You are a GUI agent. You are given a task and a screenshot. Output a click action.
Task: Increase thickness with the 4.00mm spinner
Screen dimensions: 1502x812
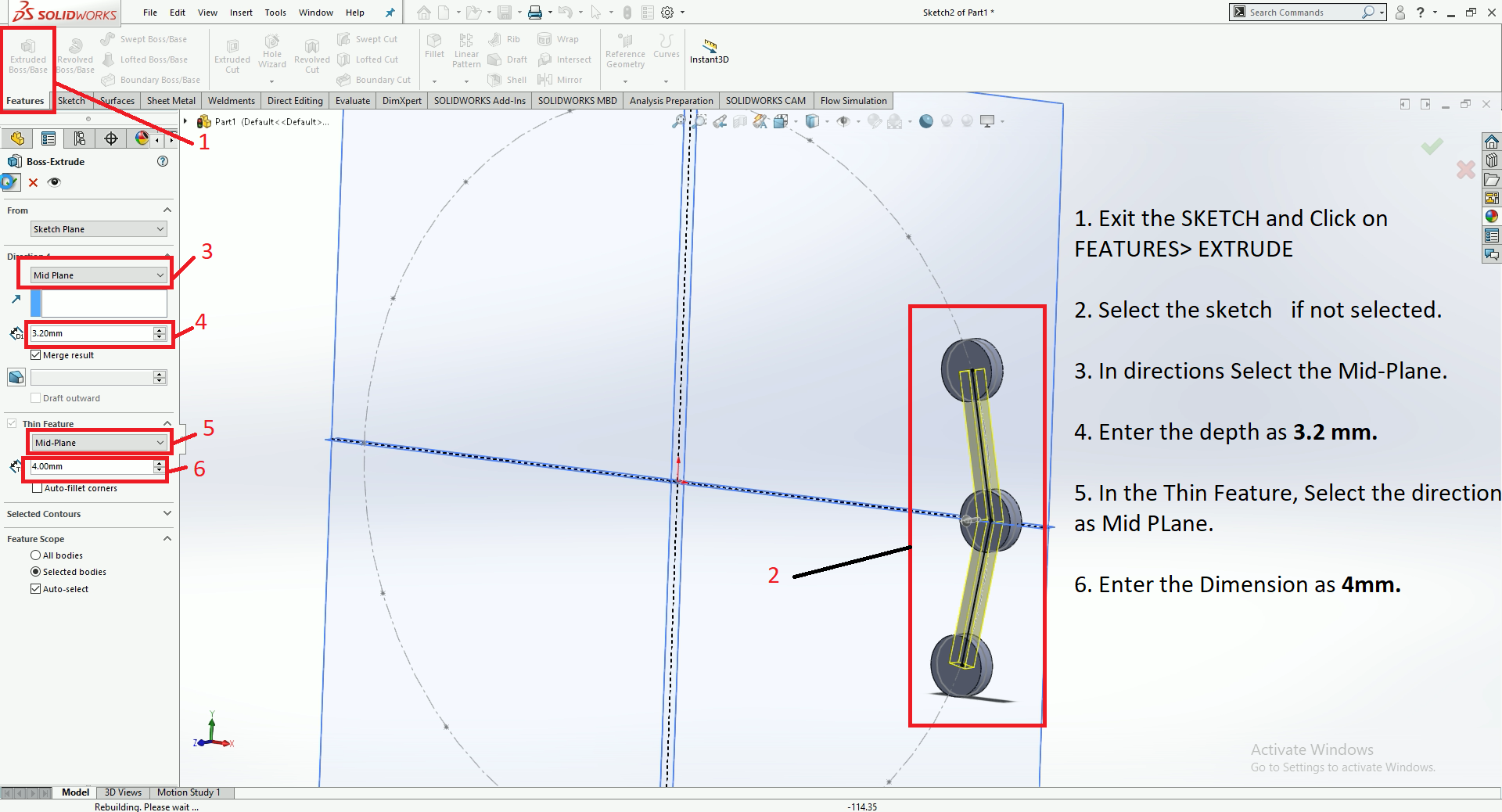coord(160,463)
